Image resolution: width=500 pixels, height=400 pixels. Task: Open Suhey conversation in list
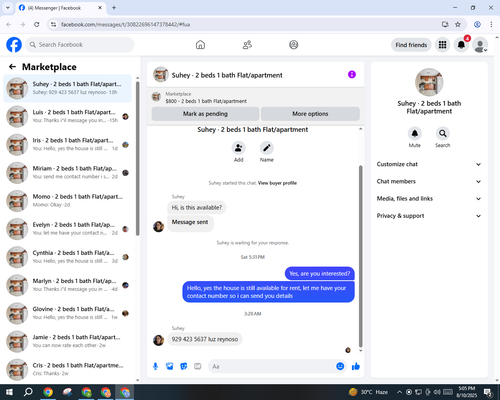(68, 88)
